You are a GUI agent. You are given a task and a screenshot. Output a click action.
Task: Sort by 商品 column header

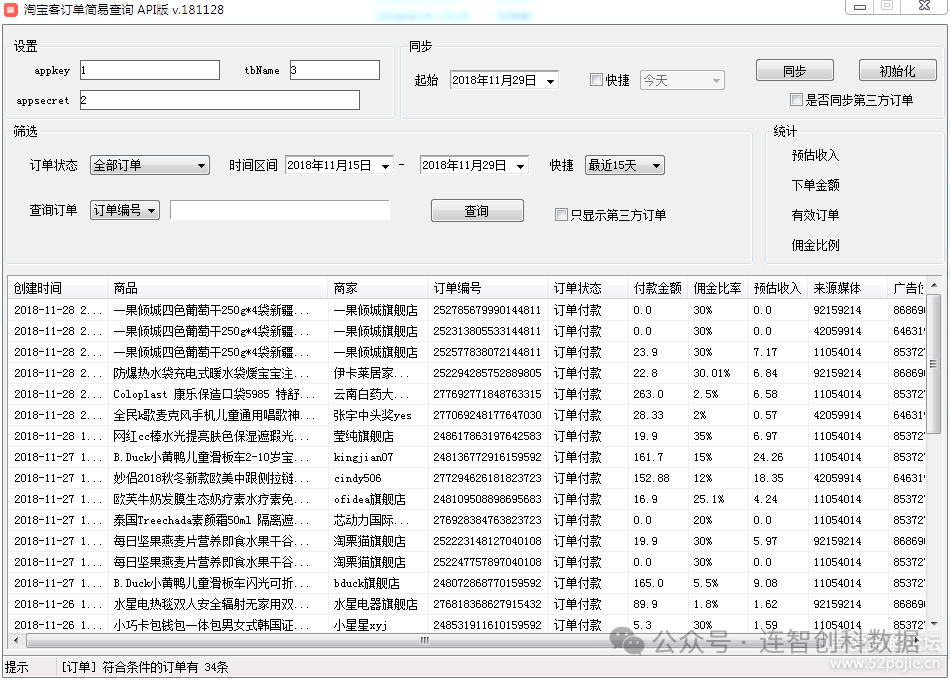click(218, 288)
